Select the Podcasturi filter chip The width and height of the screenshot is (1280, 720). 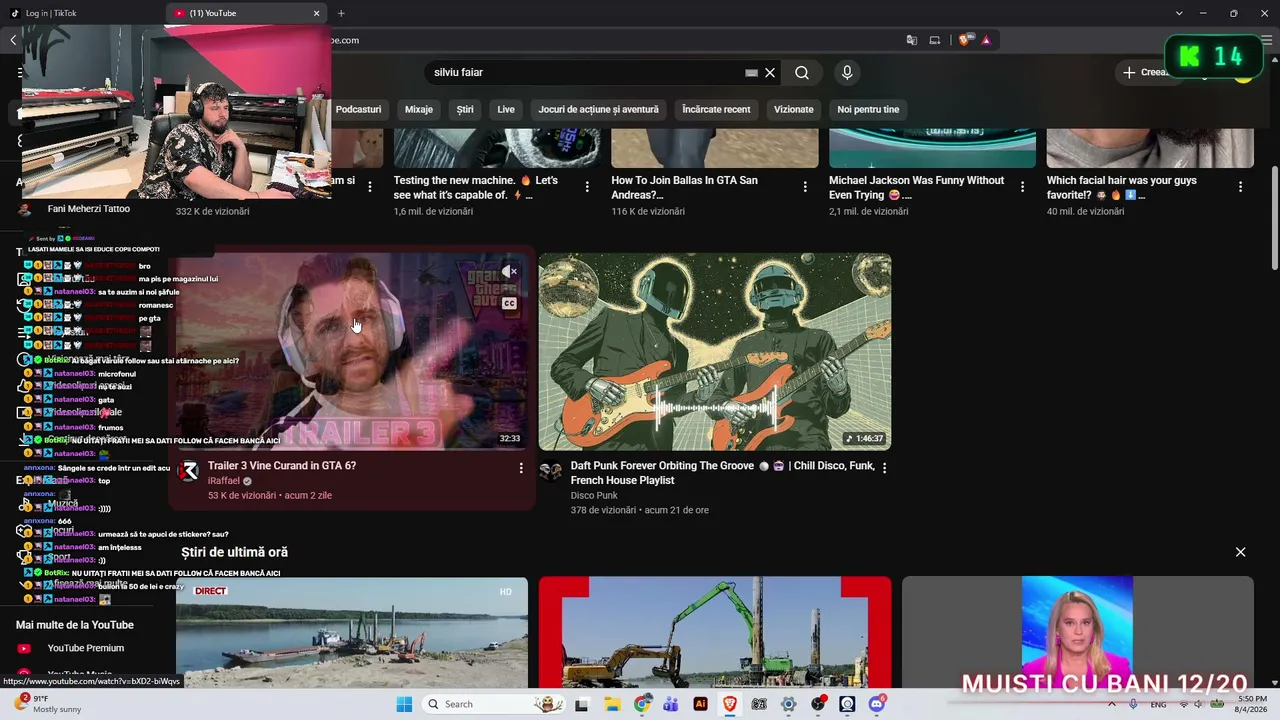coord(358,109)
